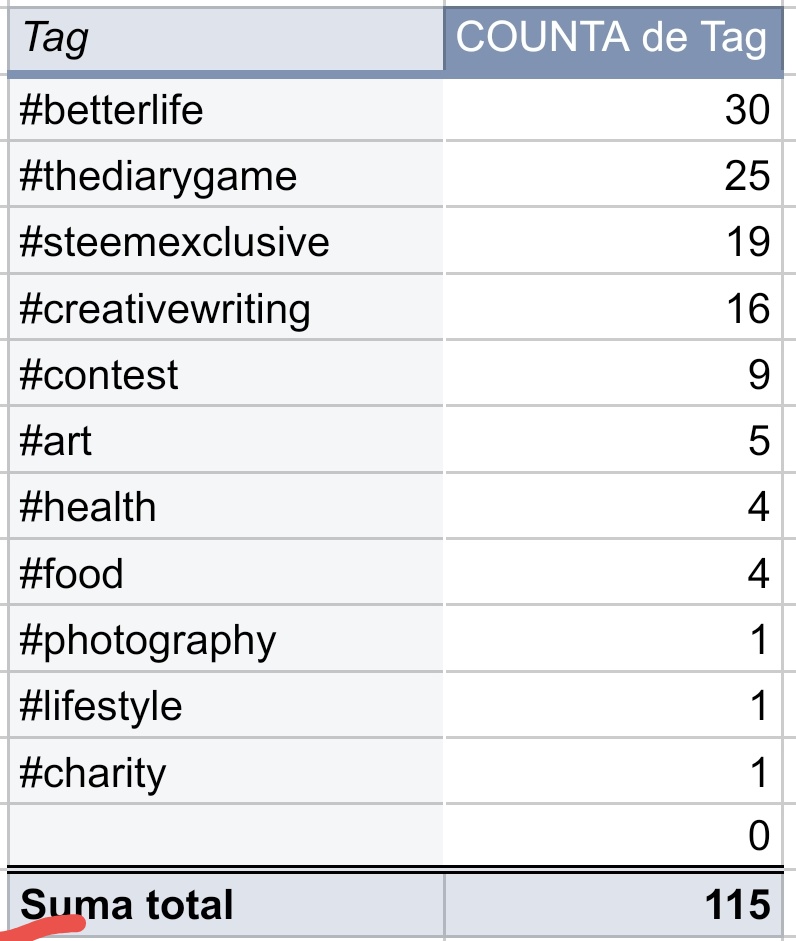The width and height of the screenshot is (796, 941).
Task: Select the #food cell
Action: coord(225,574)
